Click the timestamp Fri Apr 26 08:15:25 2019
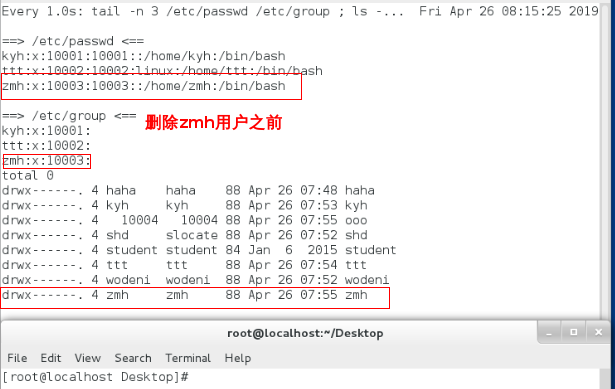 (509, 11)
